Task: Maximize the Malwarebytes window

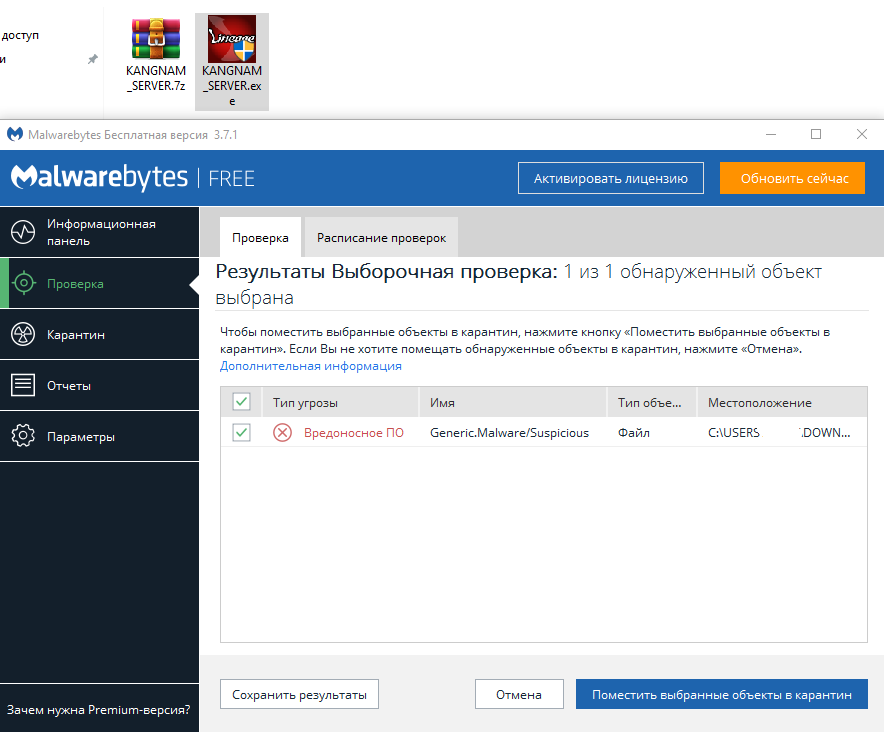Action: [816, 134]
